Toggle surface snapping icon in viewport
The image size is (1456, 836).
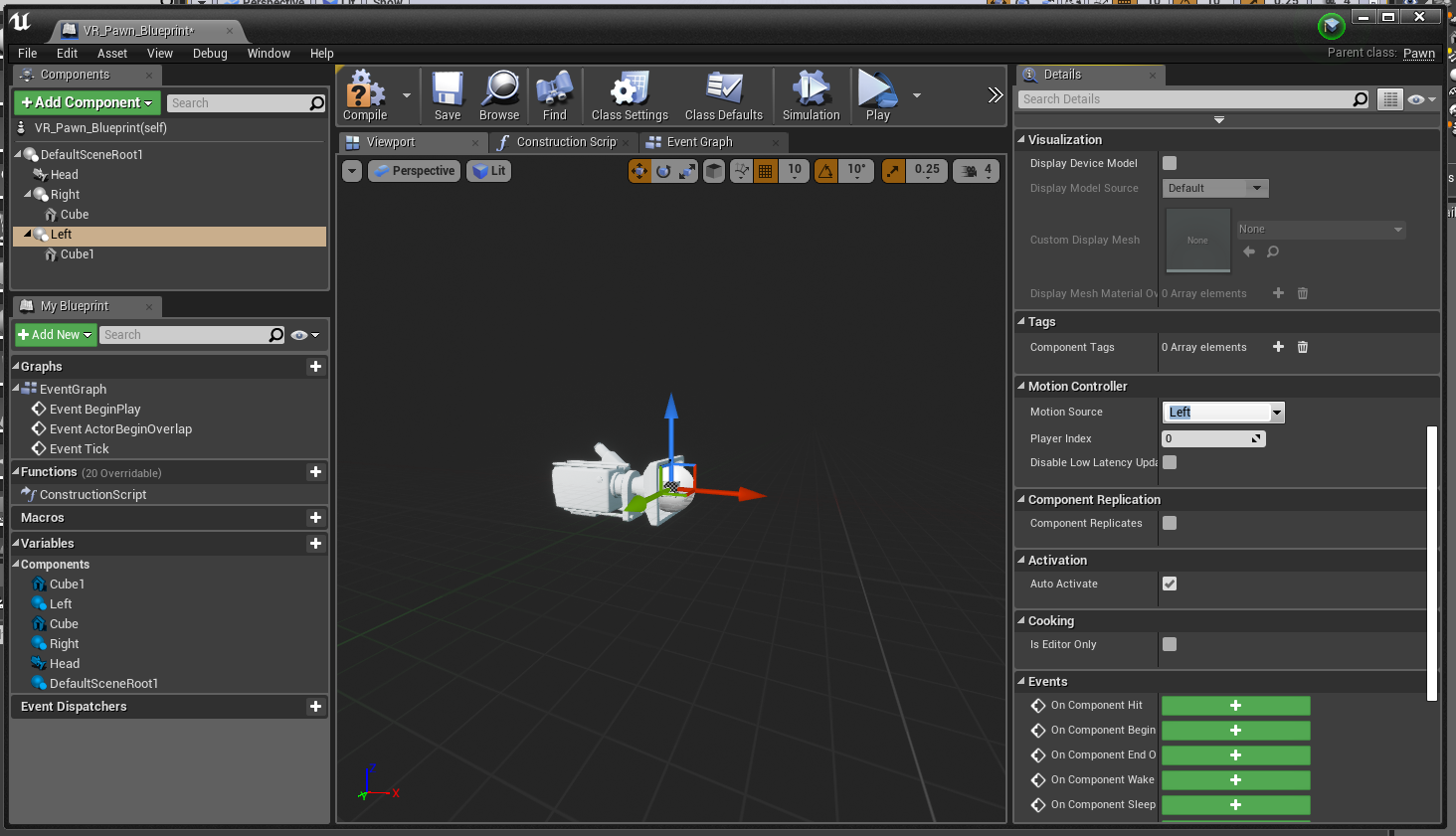point(742,171)
